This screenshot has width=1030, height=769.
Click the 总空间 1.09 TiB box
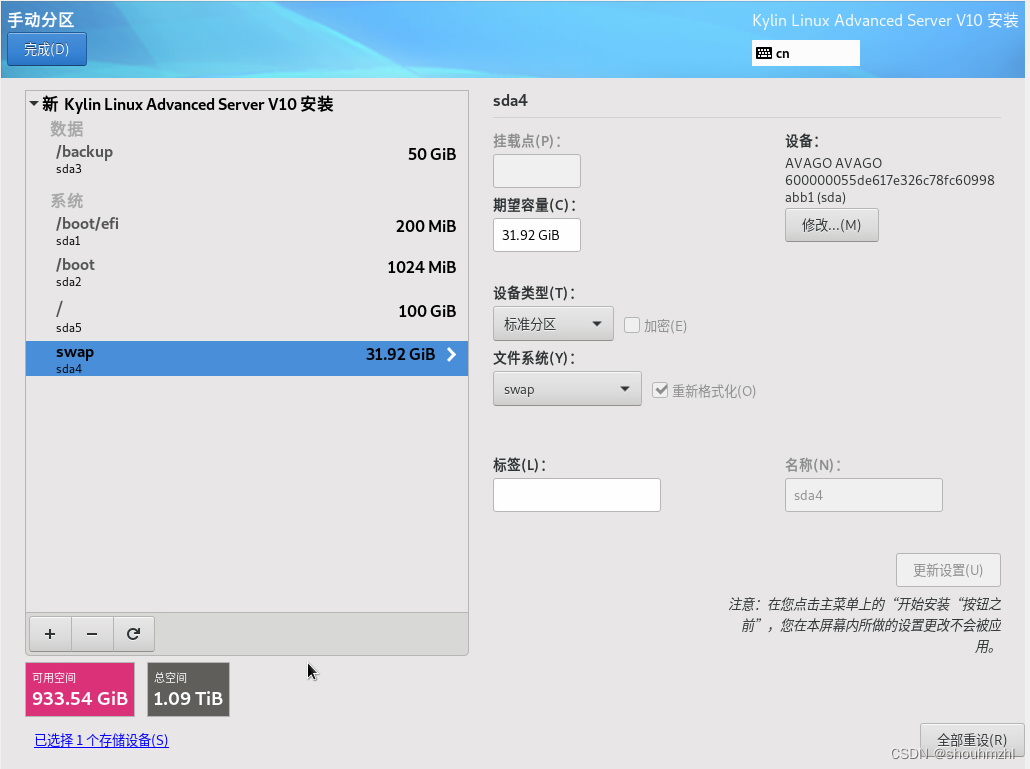(x=189, y=690)
